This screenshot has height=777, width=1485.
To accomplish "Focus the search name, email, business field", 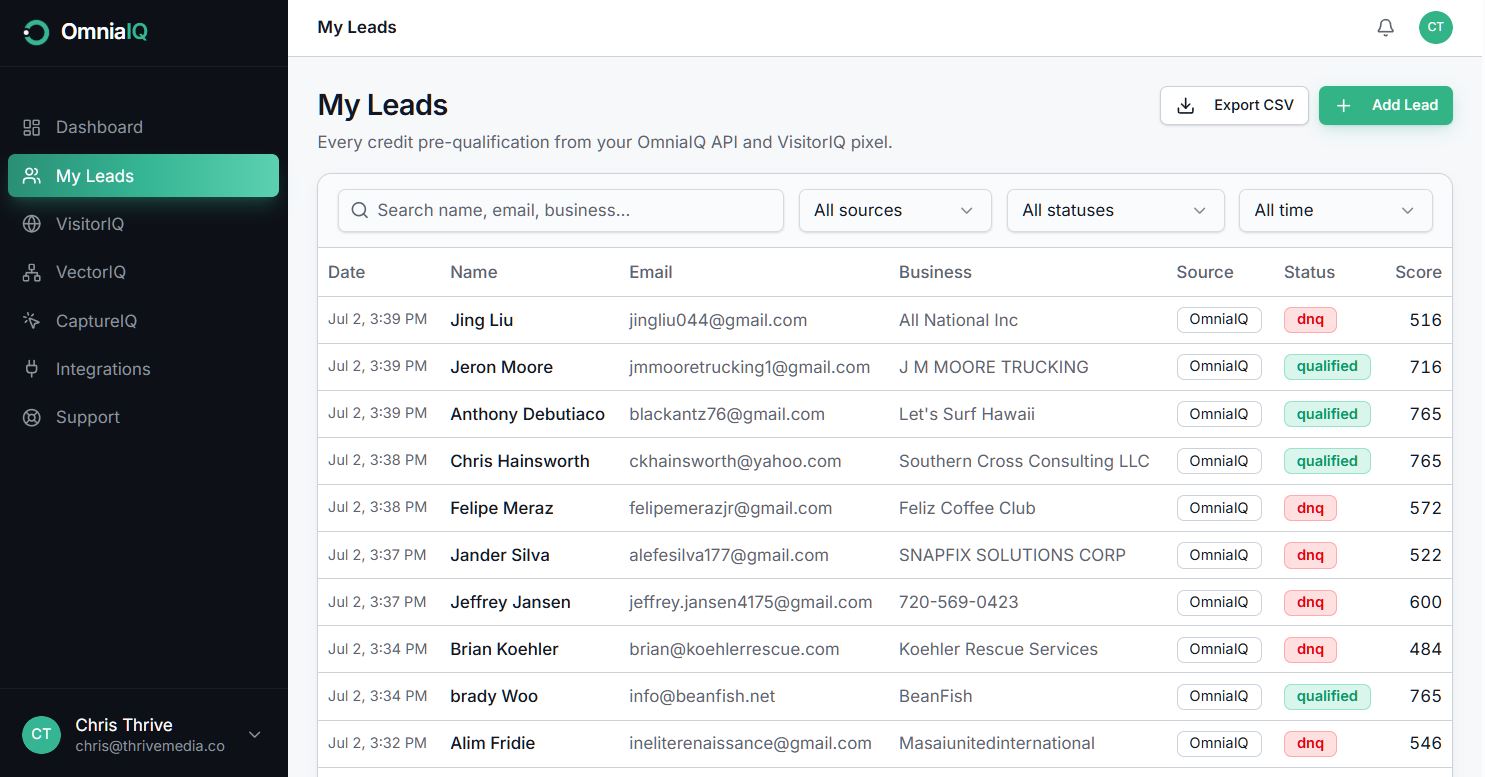I will click(561, 210).
